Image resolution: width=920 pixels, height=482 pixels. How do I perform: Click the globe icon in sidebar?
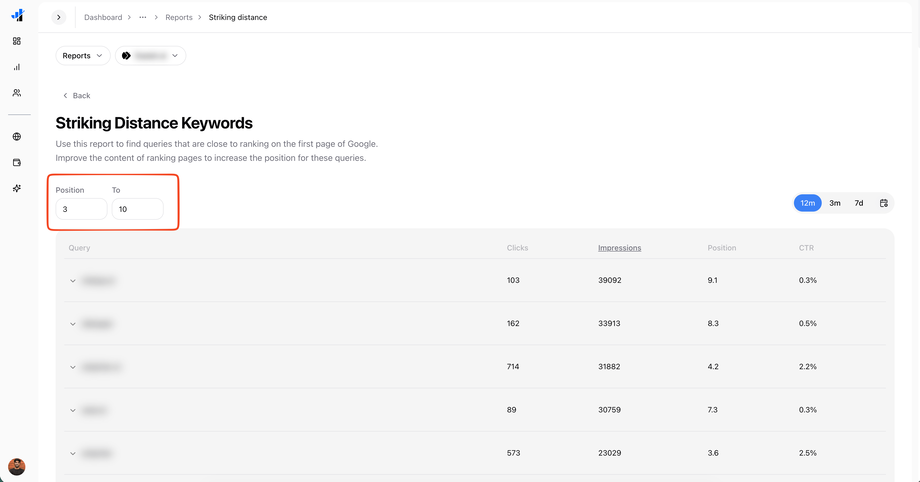click(17, 137)
